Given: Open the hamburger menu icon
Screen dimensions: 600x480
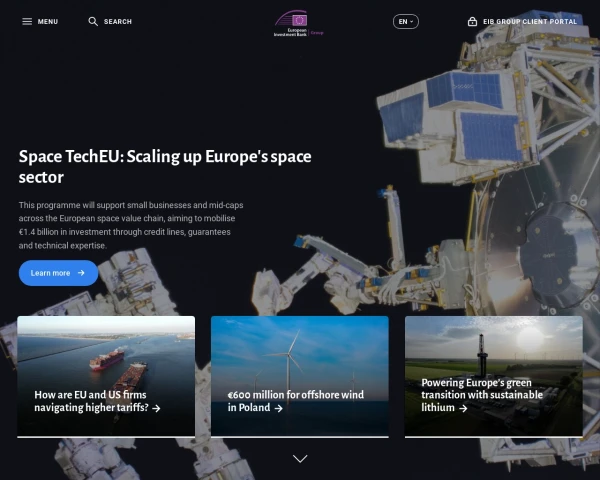Looking at the screenshot, I should (x=27, y=21).
